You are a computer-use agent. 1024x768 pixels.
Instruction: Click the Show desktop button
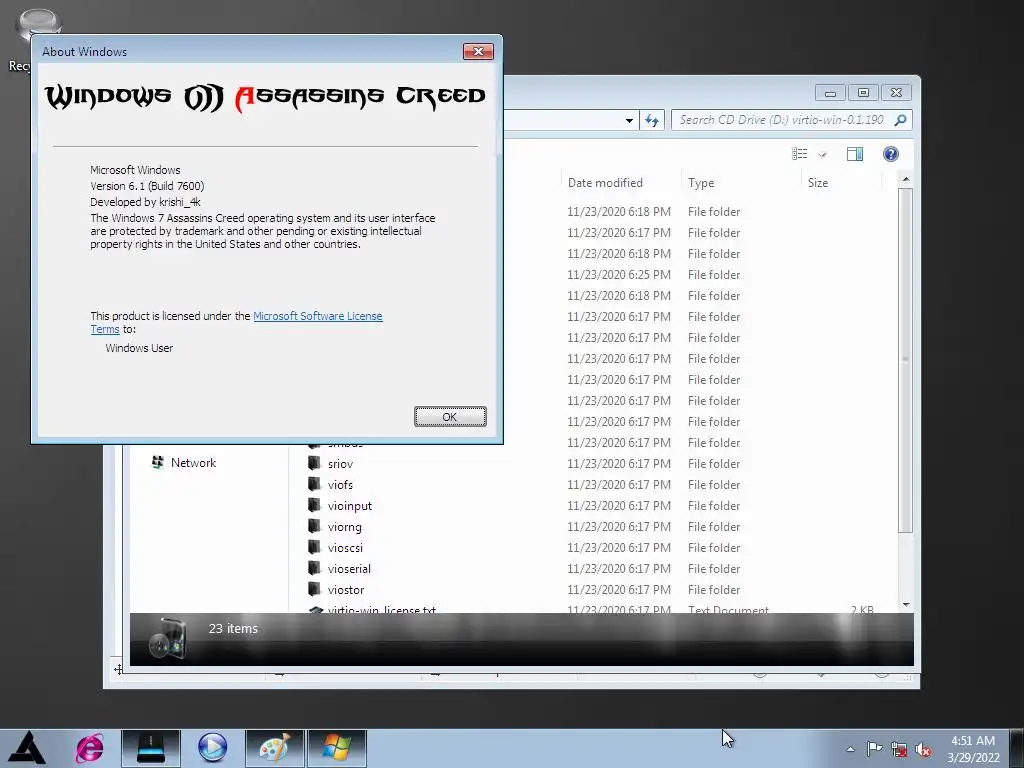click(1017, 748)
